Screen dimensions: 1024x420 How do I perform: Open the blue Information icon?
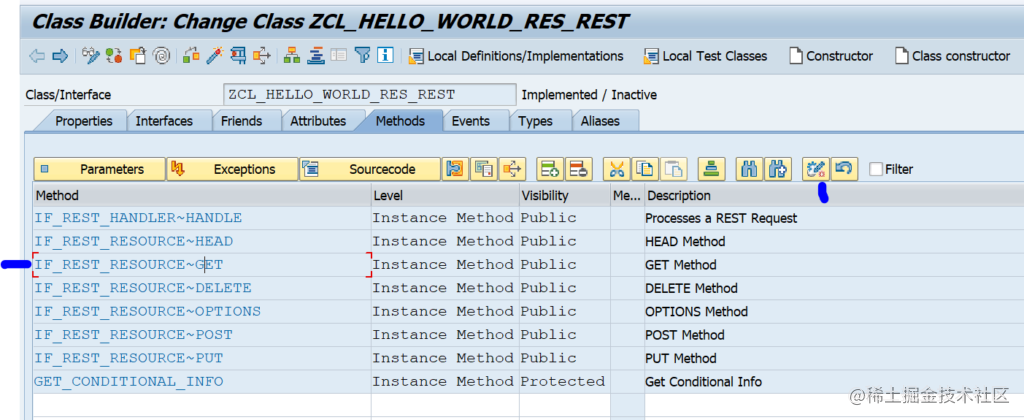385,56
